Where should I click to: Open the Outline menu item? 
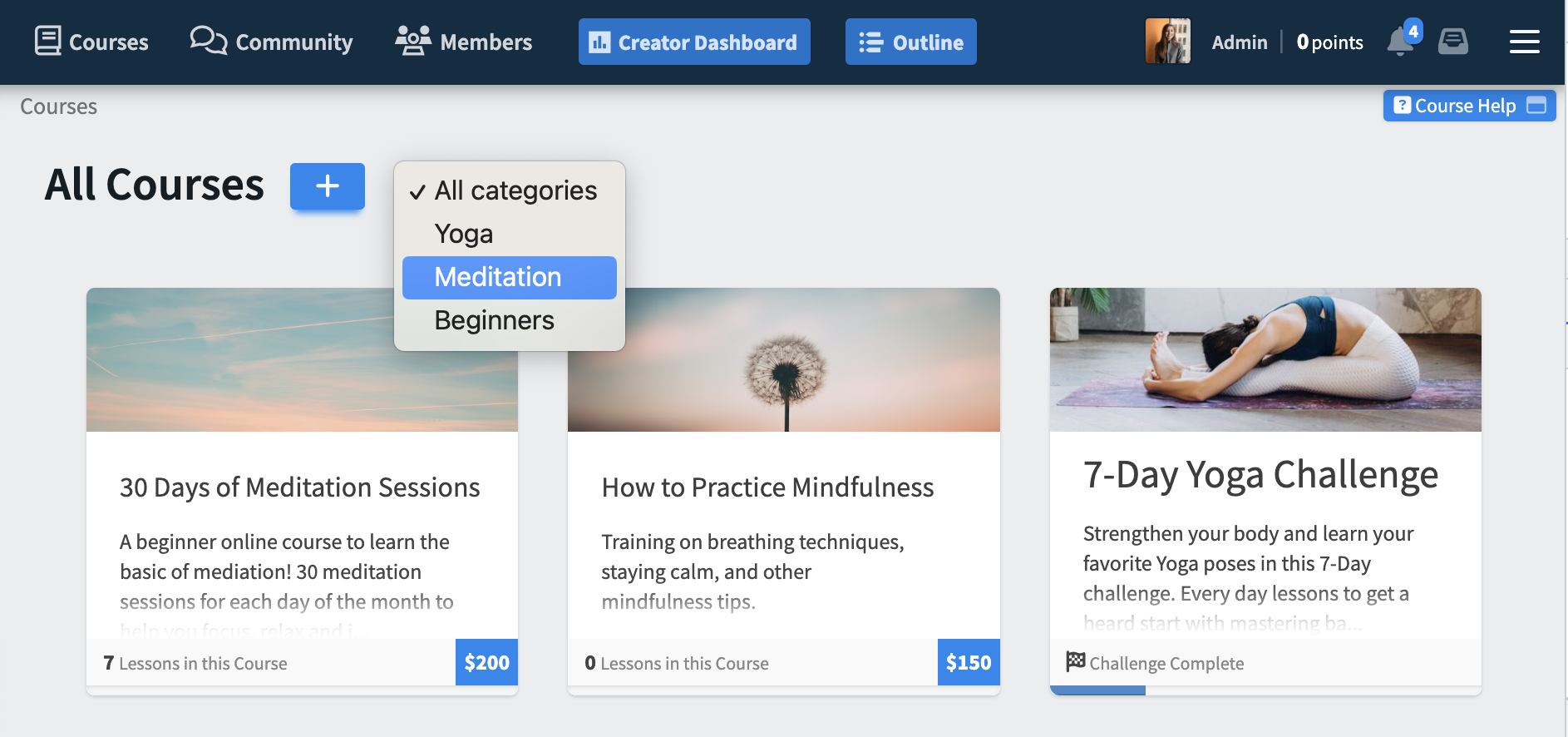click(x=911, y=42)
